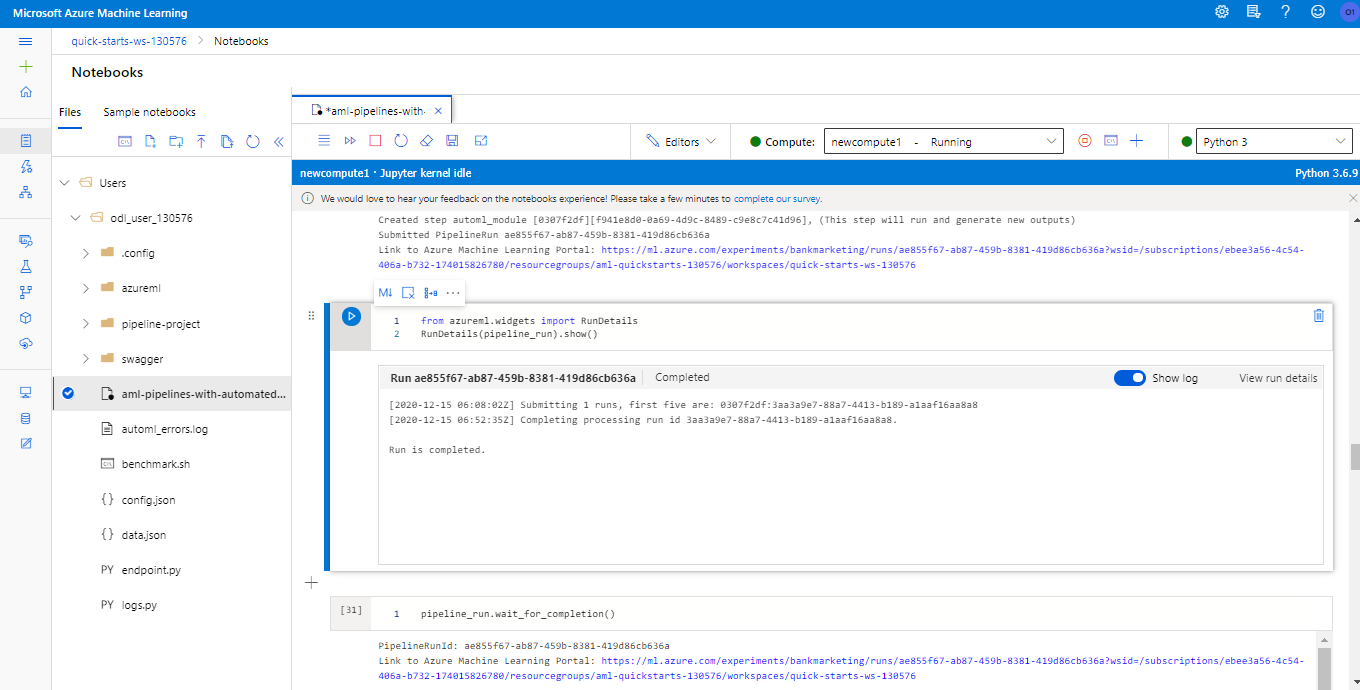Send feedback smiley icon
1360x690 pixels.
(x=1318, y=12)
